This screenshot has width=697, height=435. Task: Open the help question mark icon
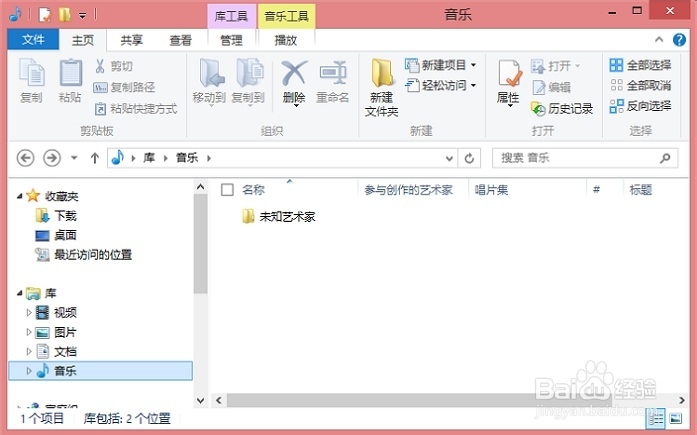click(679, 40)
